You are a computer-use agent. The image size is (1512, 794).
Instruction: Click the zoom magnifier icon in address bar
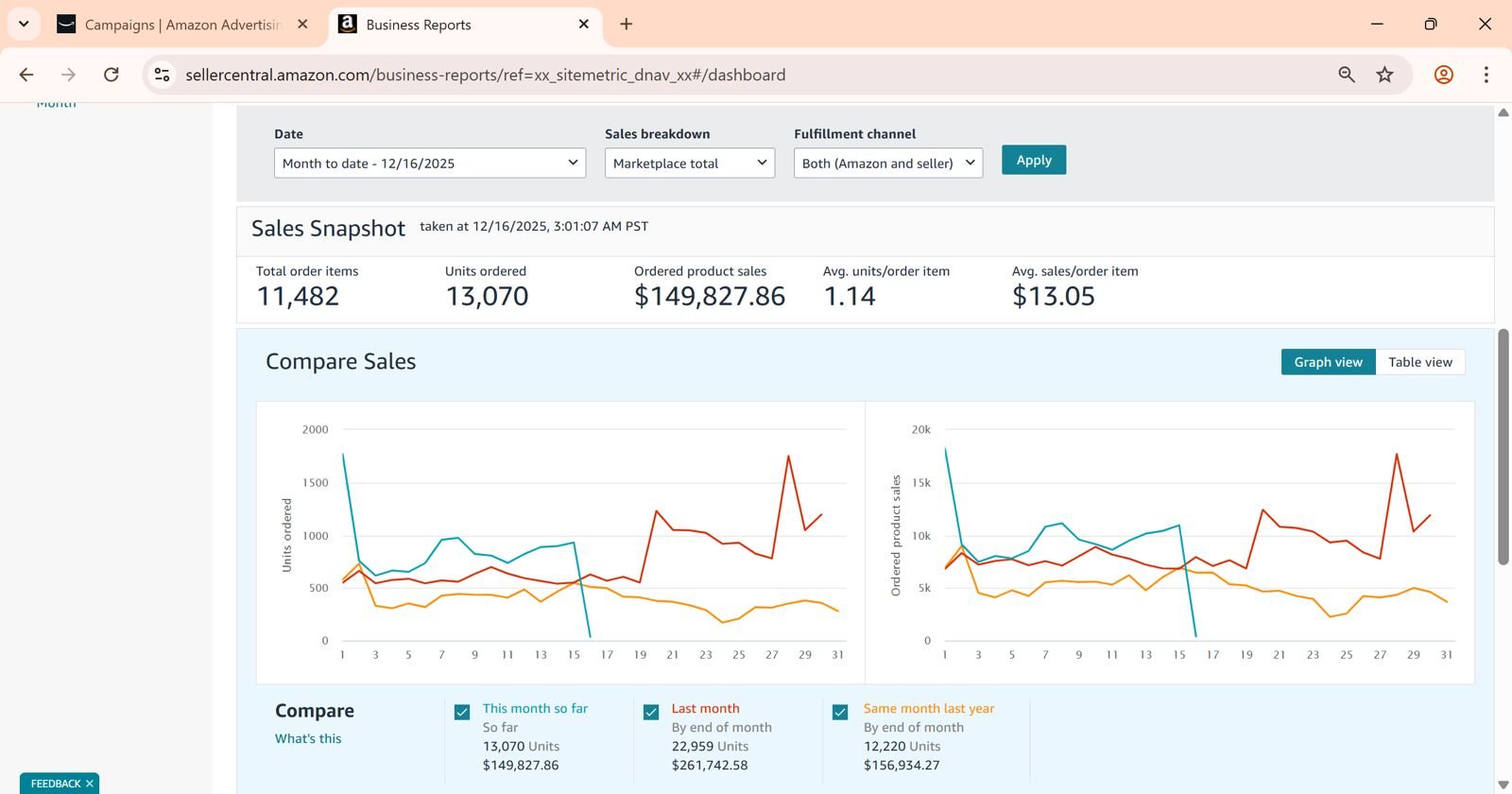point(1347,75)
